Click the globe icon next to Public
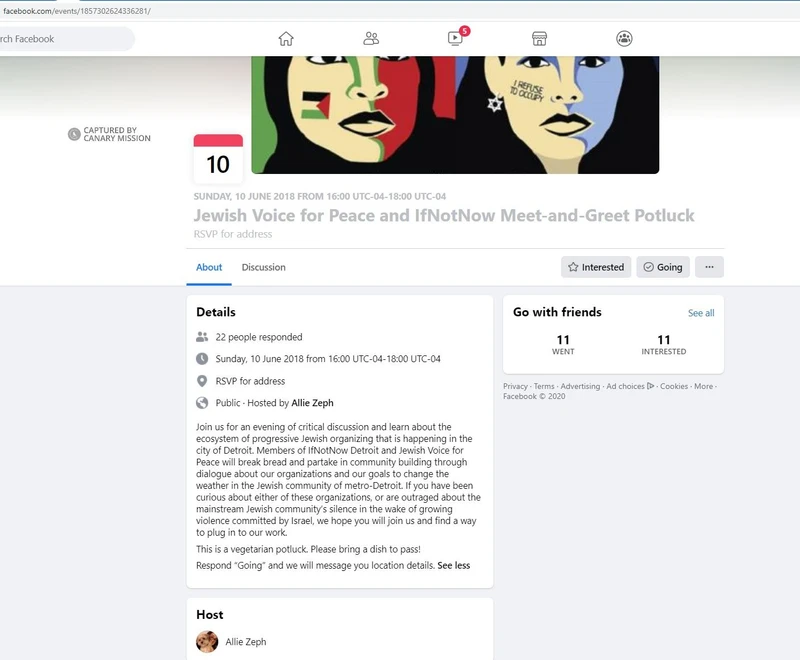The image size is (800, 660). tap(203, 404)
